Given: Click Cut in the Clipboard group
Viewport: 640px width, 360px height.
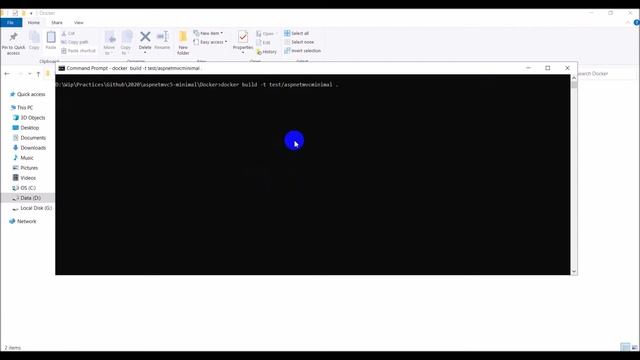Looking at the screenshot, I should (68, 33).
